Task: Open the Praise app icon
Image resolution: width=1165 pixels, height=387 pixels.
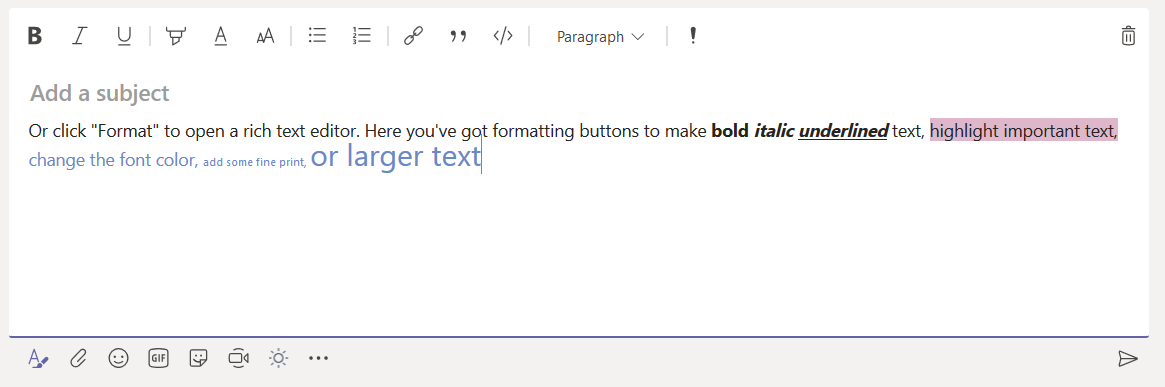Action: pos(279,358)
